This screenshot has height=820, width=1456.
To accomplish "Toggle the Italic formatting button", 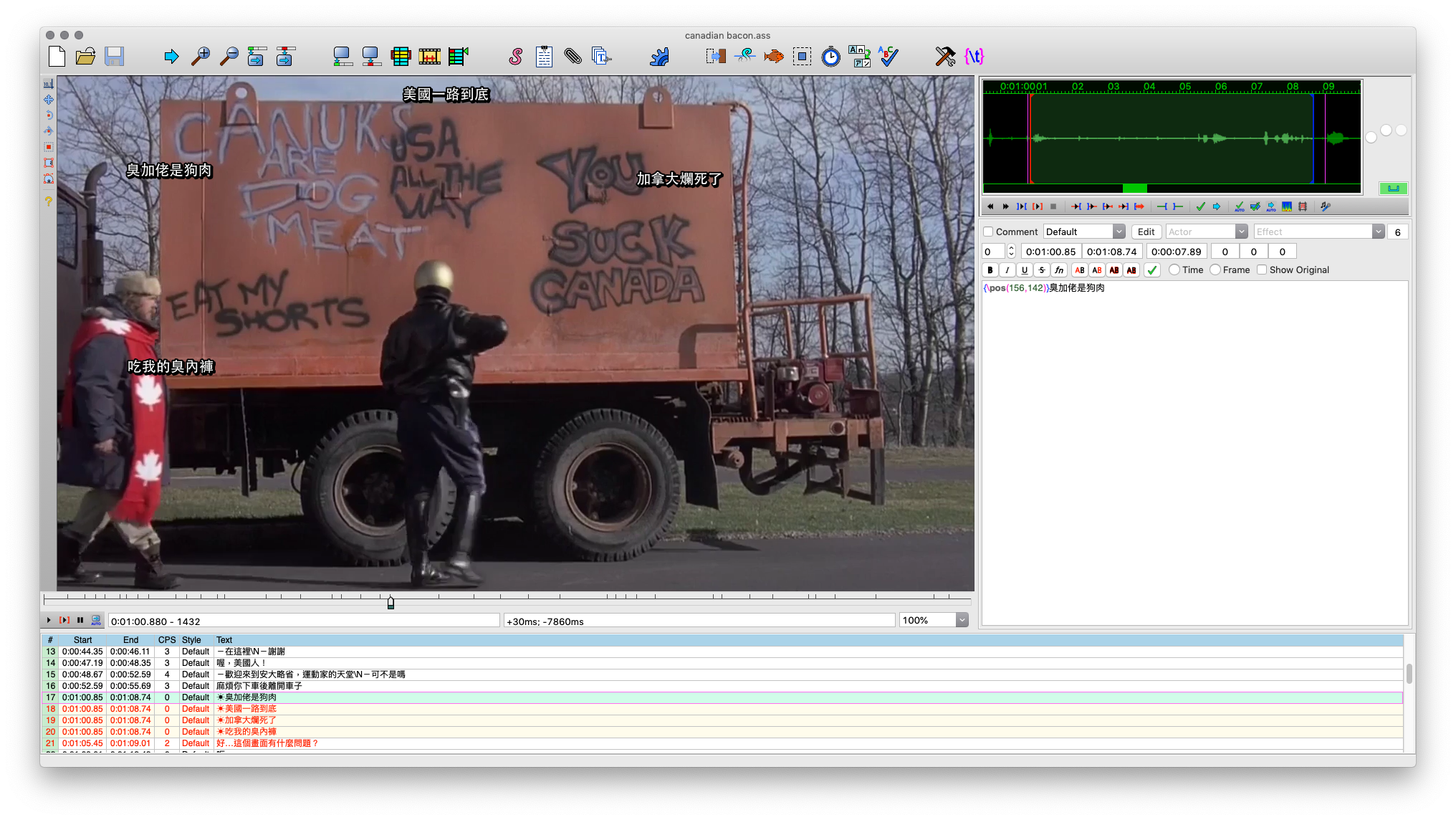I will [x=1007, y=270].
